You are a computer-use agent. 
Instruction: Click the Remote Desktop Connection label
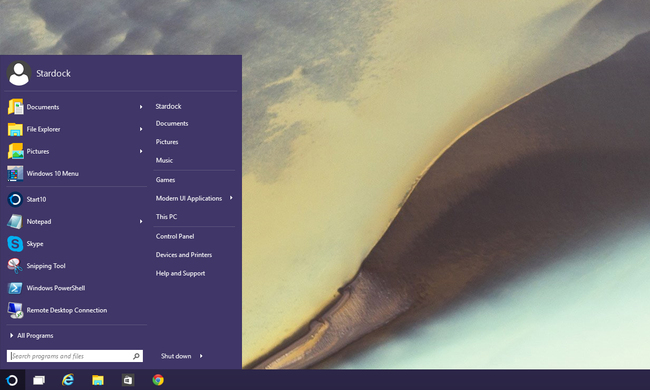pyautogui.click(x=67, y=310)
